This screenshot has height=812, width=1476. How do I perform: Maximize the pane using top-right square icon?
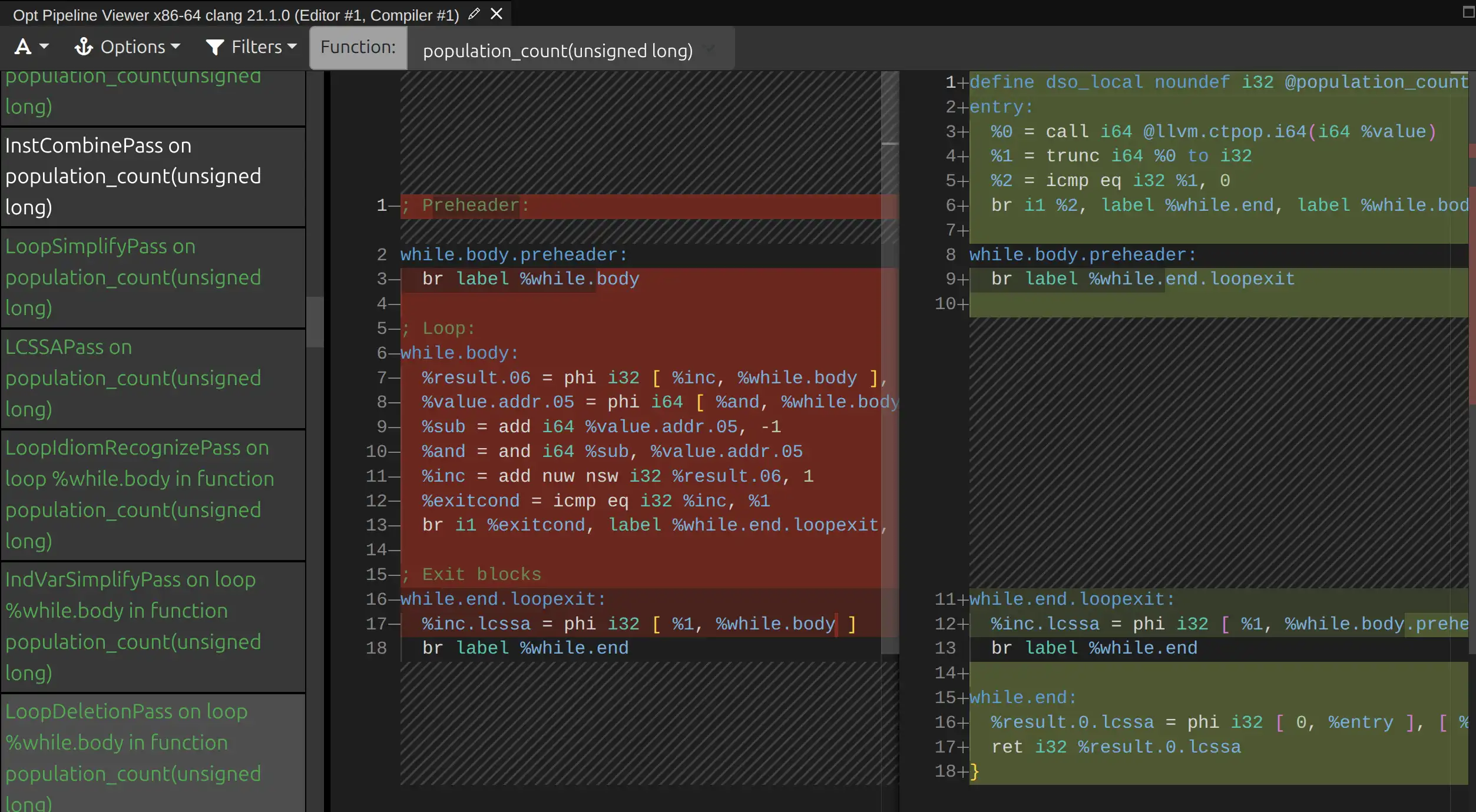point(1468,12)
